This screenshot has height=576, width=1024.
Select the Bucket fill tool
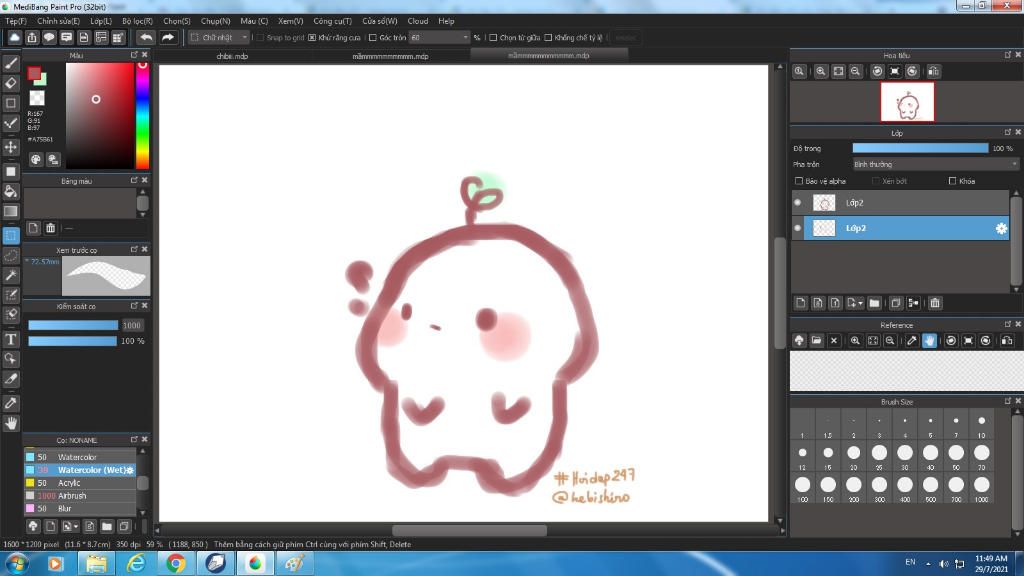click(11, 191)
